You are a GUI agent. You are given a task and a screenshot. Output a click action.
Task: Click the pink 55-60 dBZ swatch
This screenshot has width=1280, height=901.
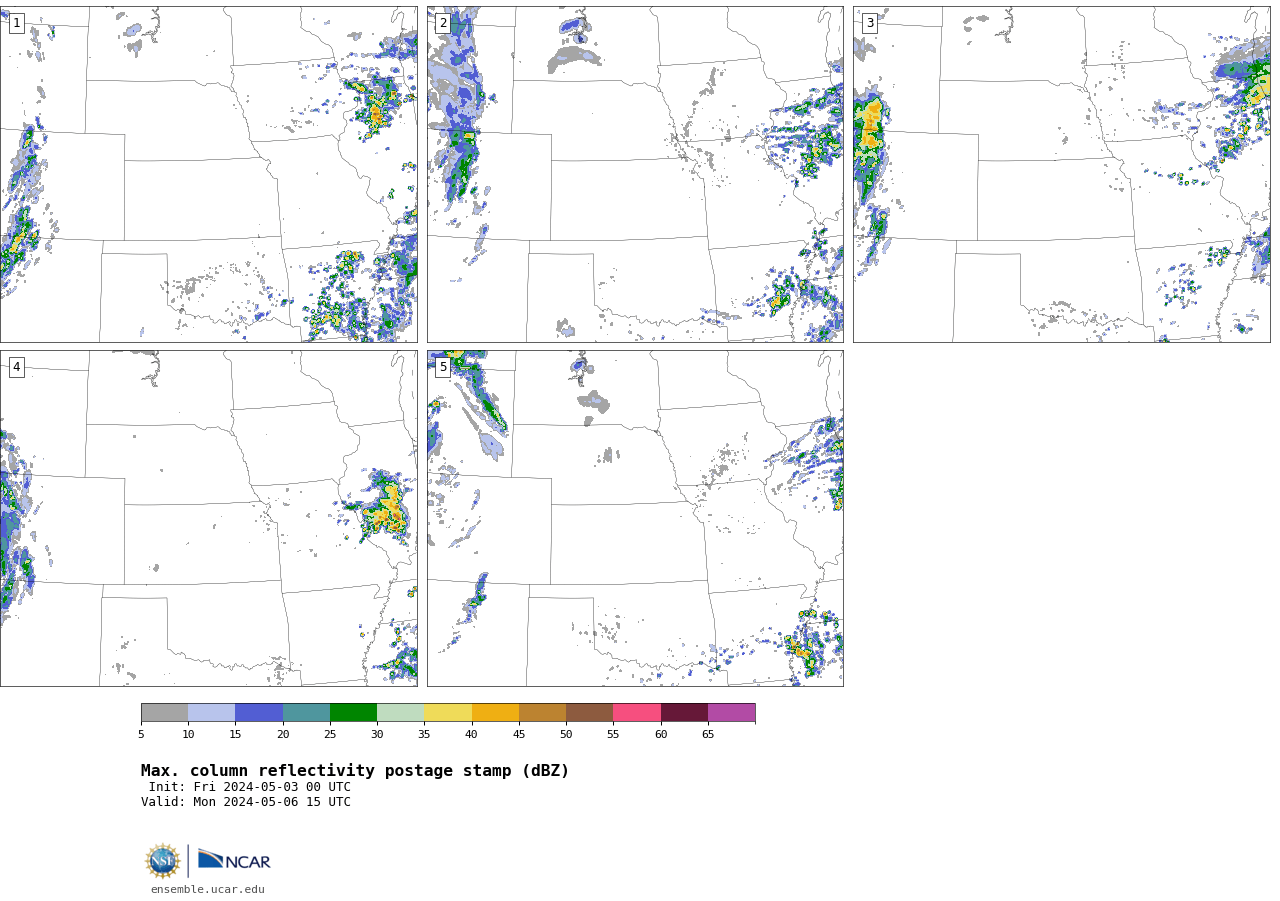coord(637,712)
